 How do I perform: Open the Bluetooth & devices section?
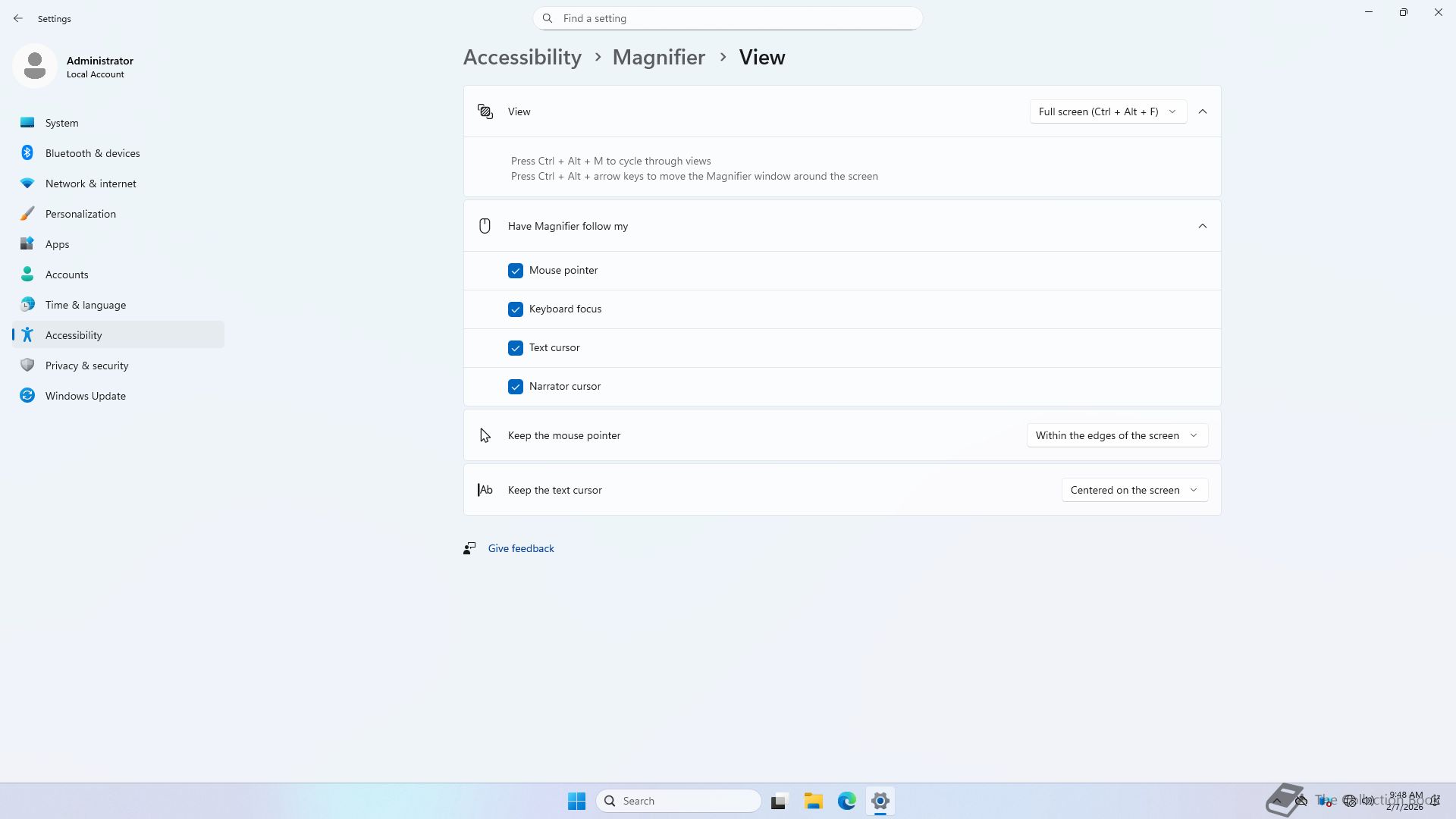(92, 153)
